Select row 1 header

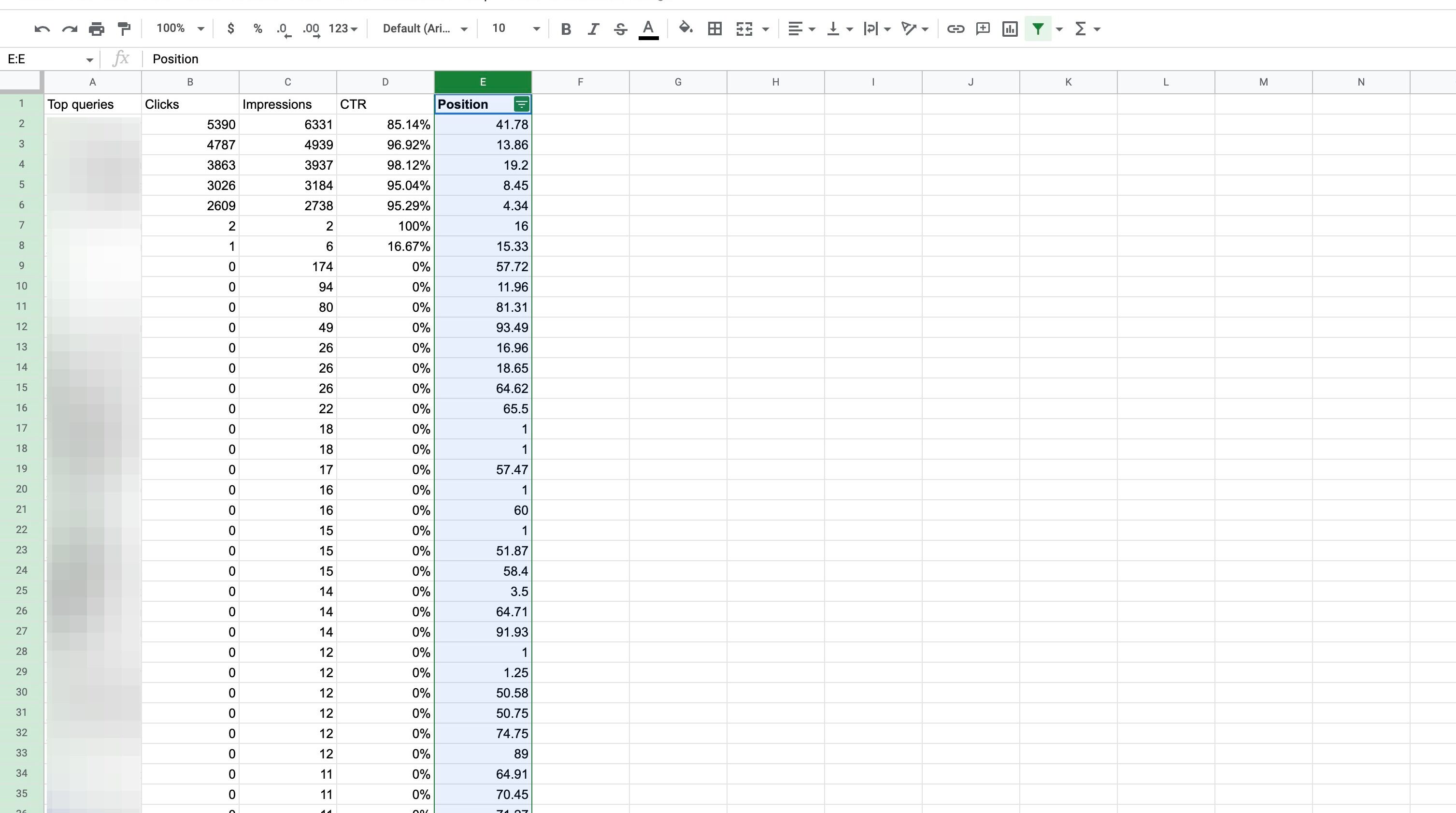pos(21,104)
